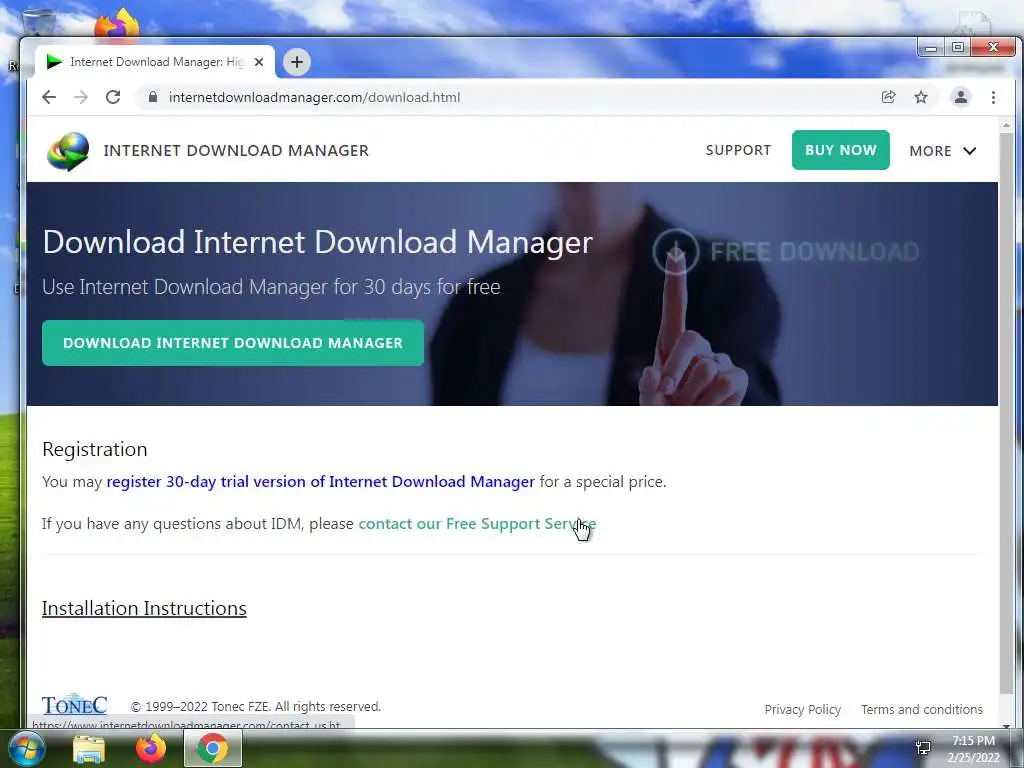This screenshot has width=1024, height=768.
Task: Click the scrollbar up arrow
Action: [x=1006, y=125]
